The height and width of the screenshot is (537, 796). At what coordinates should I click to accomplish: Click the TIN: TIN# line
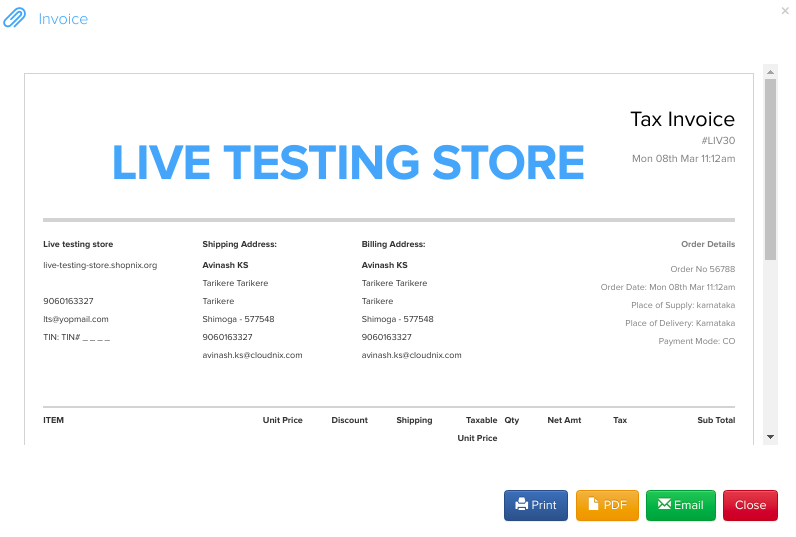(x=77, y=337)
